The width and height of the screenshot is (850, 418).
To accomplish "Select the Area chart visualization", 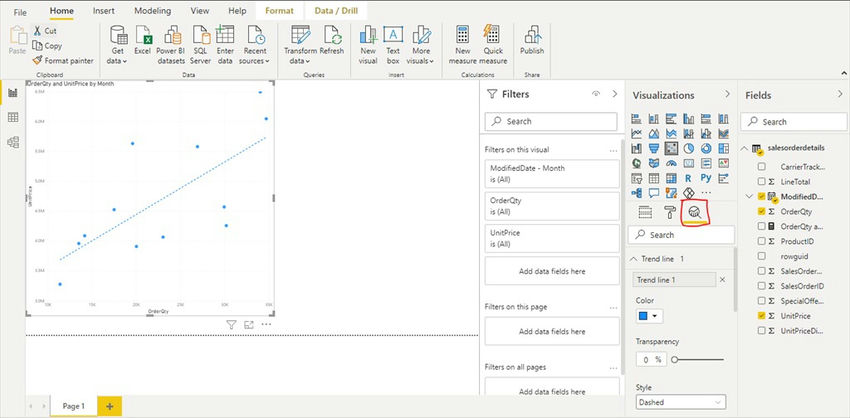I will point(654,133).
